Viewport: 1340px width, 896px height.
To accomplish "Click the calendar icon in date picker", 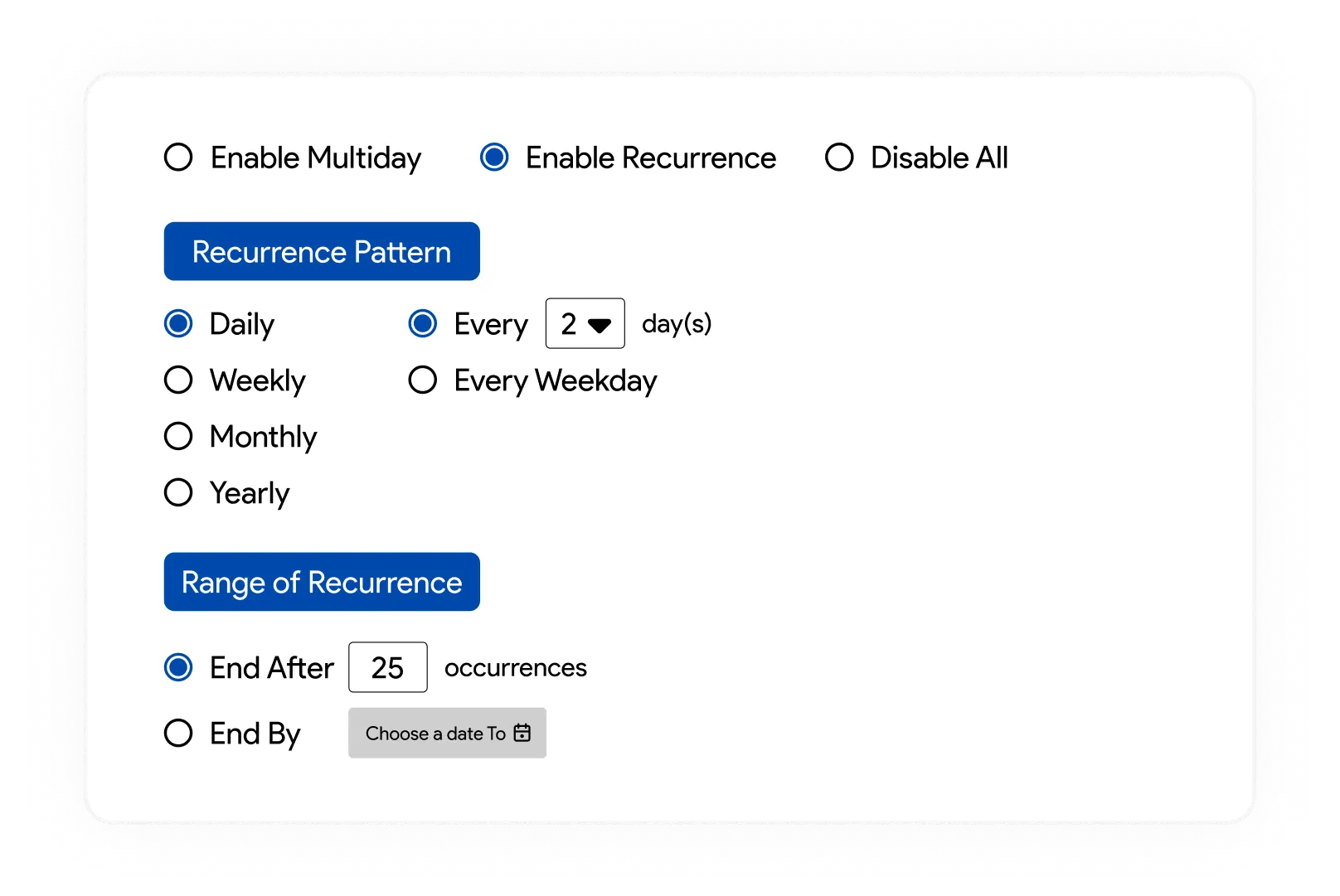I will point(522,733).
